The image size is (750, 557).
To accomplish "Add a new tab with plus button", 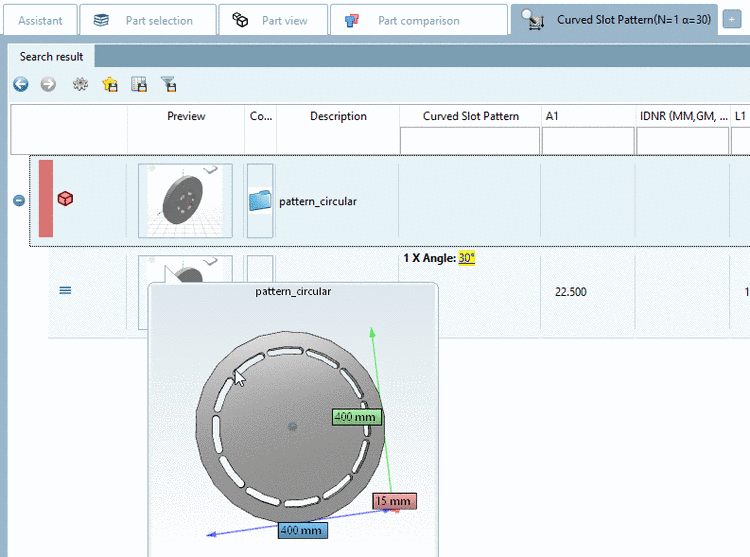I will 733,20.
